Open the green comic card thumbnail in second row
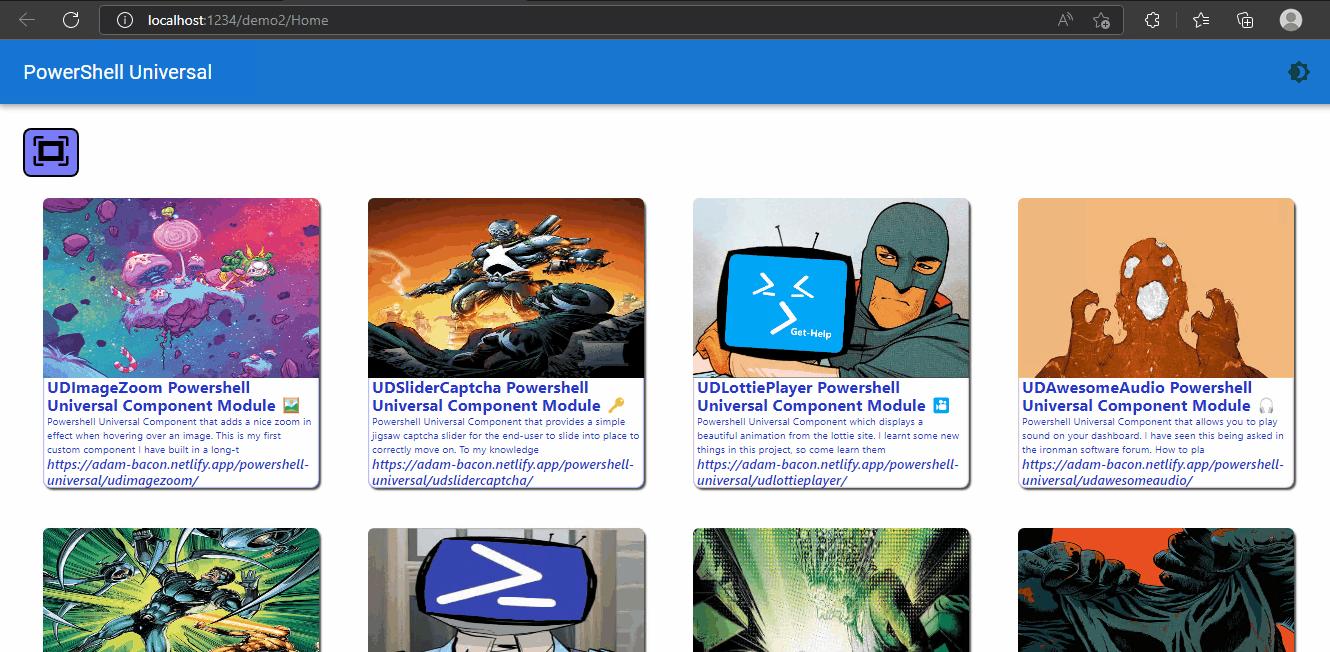 (x=181, y=590)
